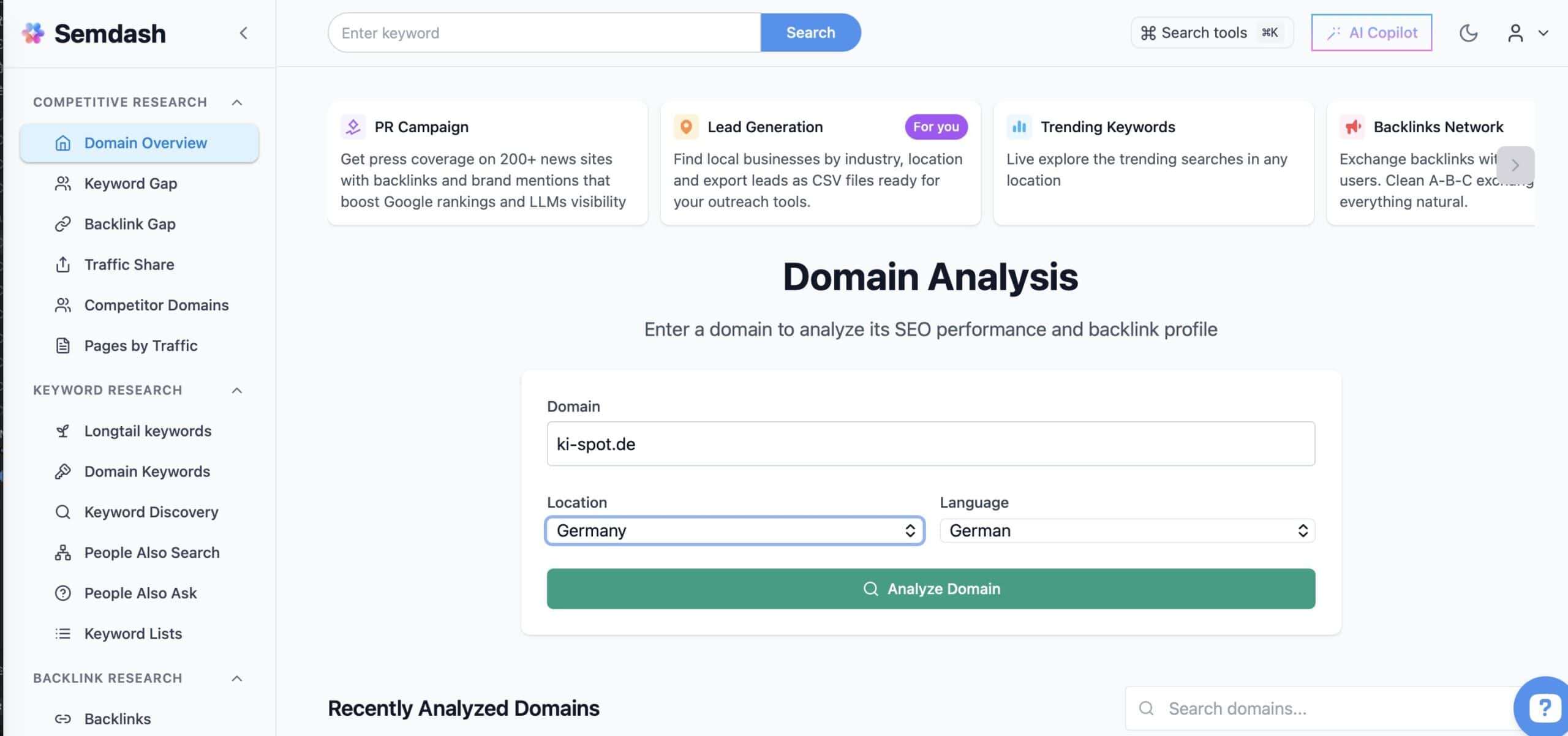Click the Backlinks link icon
Screen dimensions: 1568x736
pos(62,719)
